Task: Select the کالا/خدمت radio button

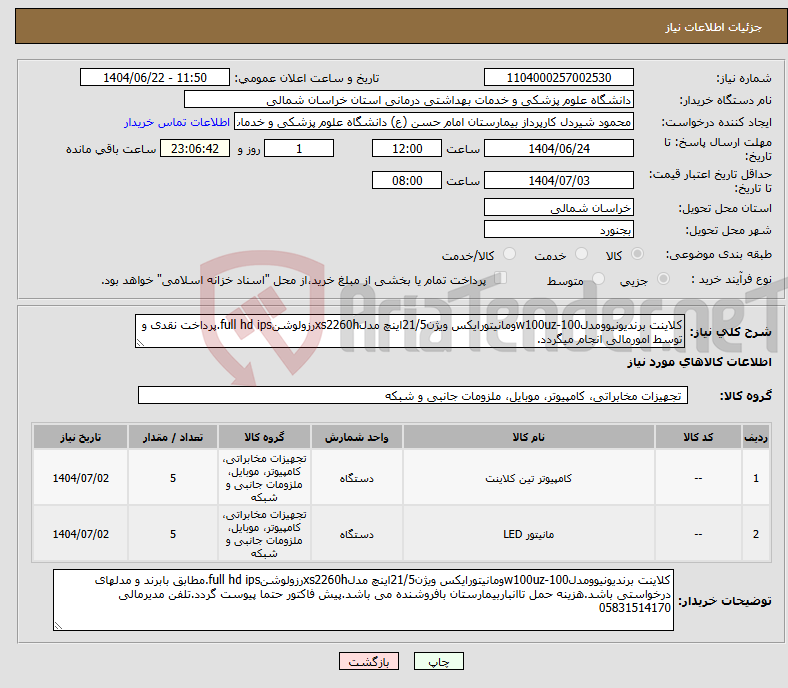Action: click(x=510, y=254)
